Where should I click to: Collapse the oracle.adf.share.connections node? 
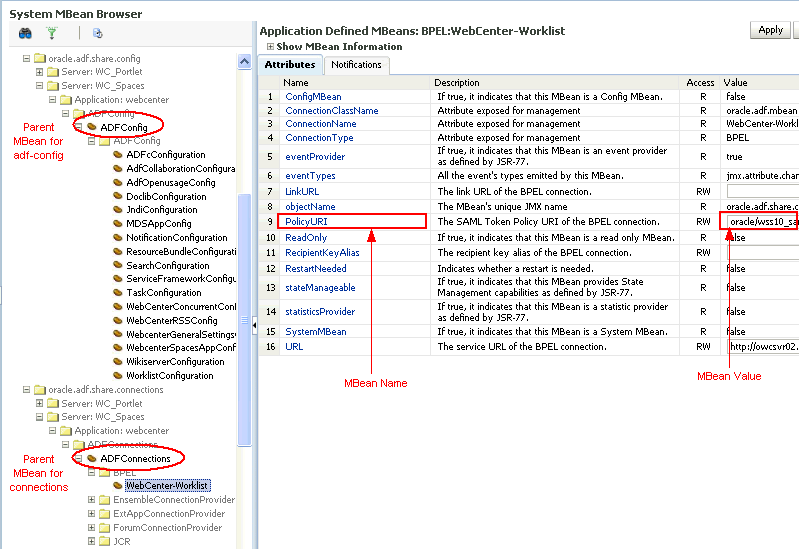pyautogui.click(x=26, y=389)
